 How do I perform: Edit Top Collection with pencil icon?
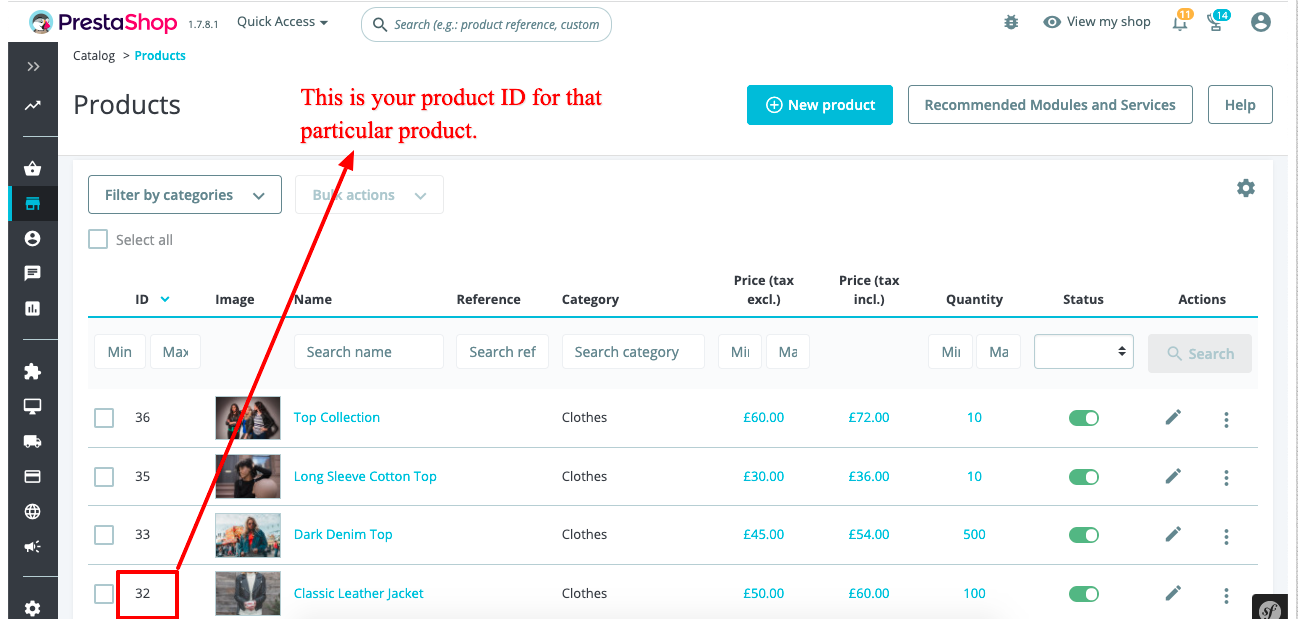pos(1173,417)
